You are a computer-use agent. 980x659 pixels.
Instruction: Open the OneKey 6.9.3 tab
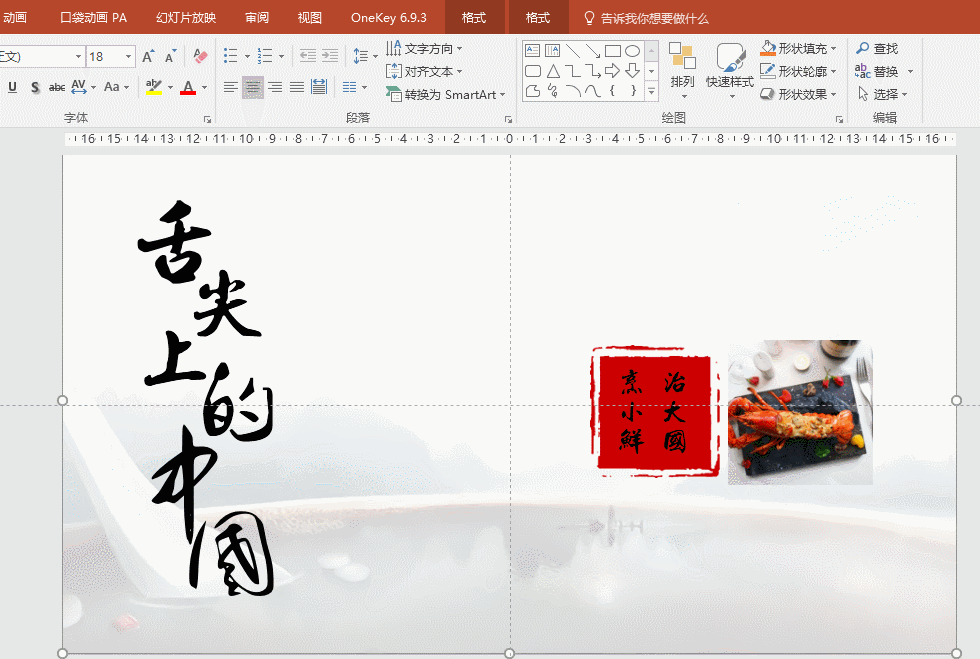[388, 18]
